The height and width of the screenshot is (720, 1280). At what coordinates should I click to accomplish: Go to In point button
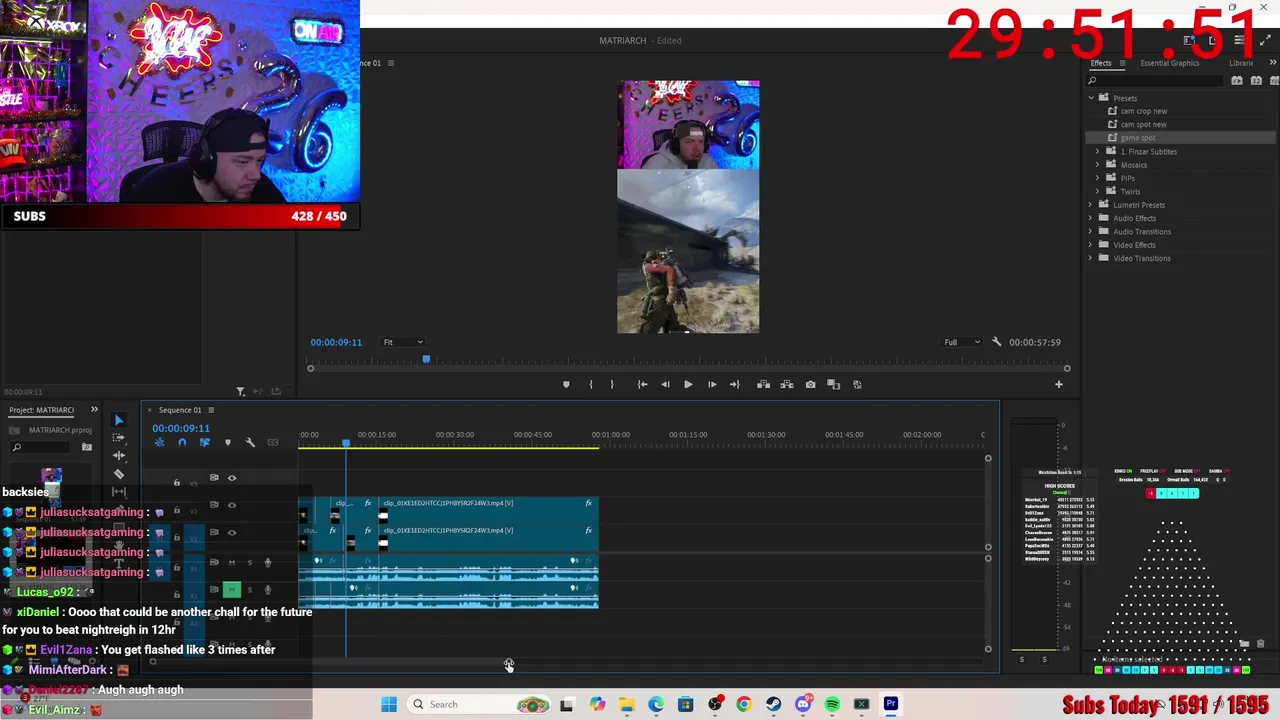(x=642, y=384)
